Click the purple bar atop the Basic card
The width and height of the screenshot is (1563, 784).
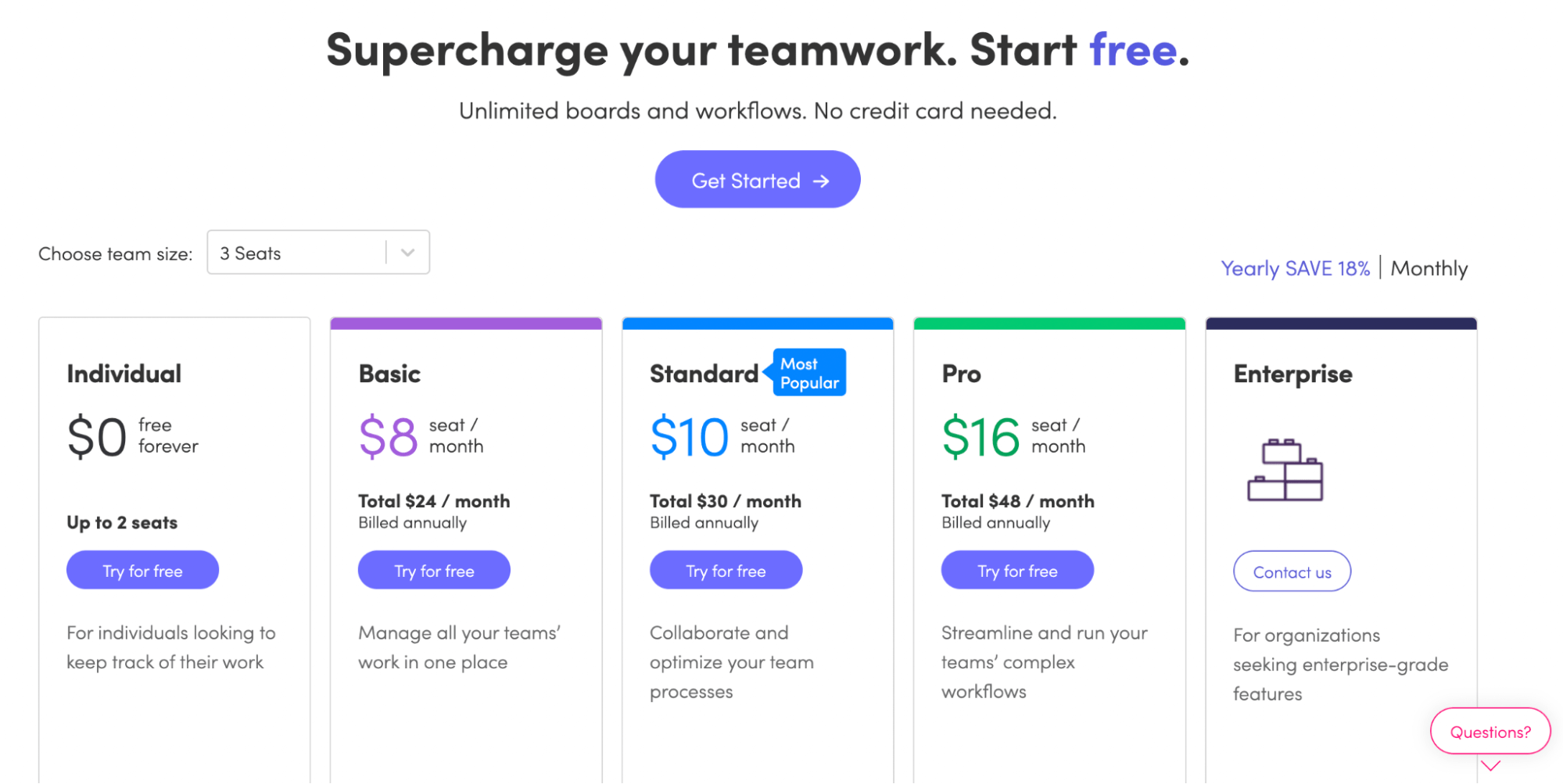[x=465, y=322]
